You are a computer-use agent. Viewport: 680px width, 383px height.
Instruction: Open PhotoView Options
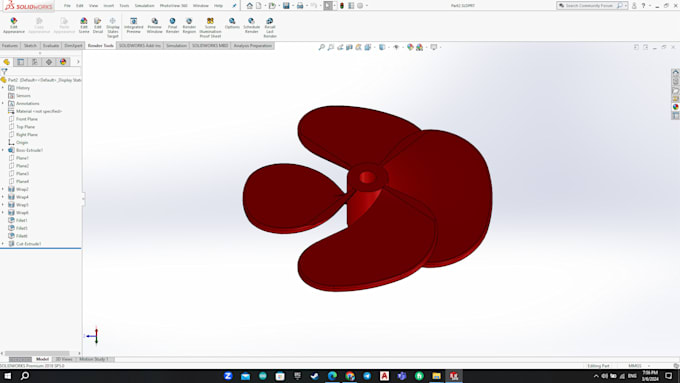232,23
